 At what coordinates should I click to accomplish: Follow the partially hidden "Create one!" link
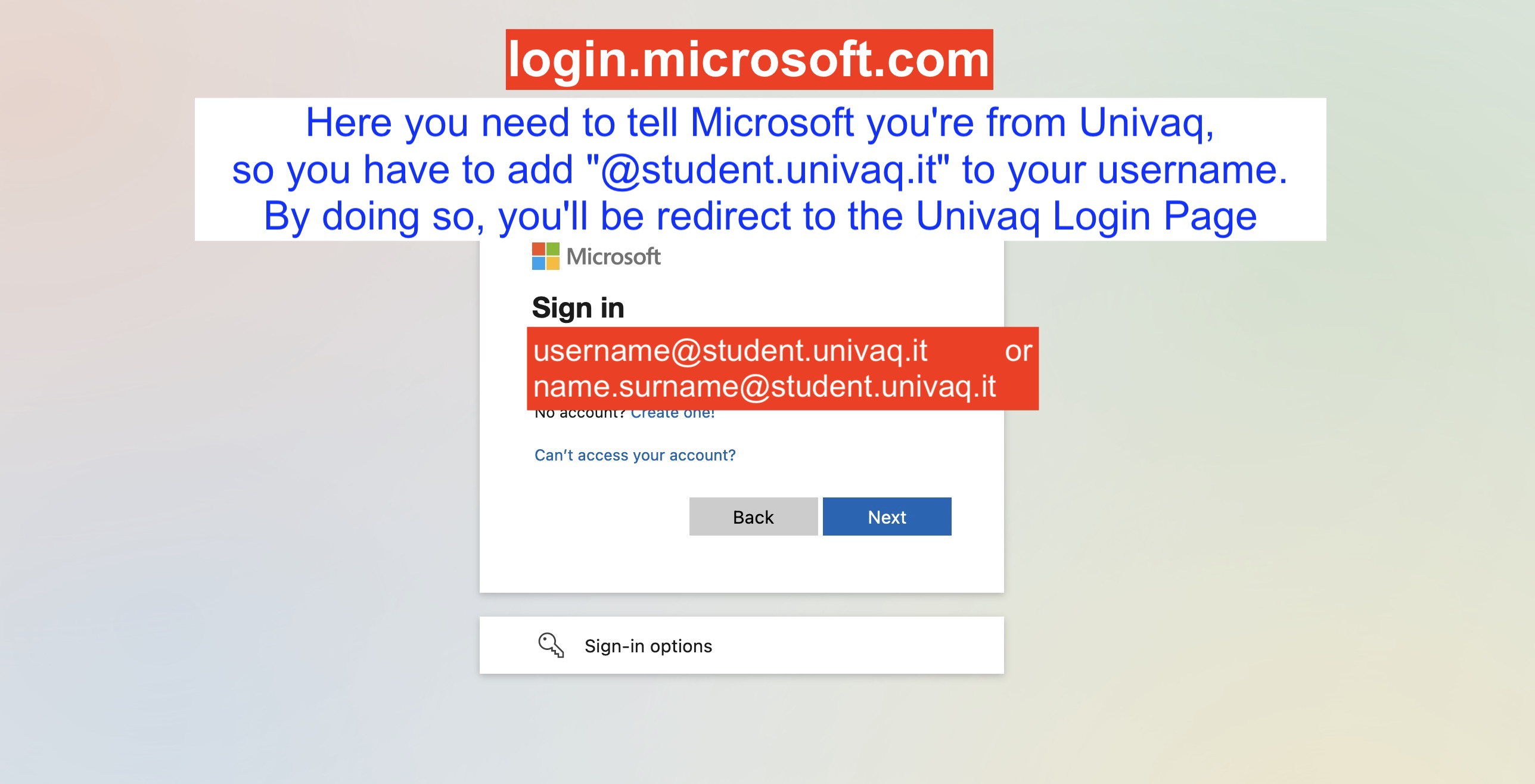tap(673, 414)
